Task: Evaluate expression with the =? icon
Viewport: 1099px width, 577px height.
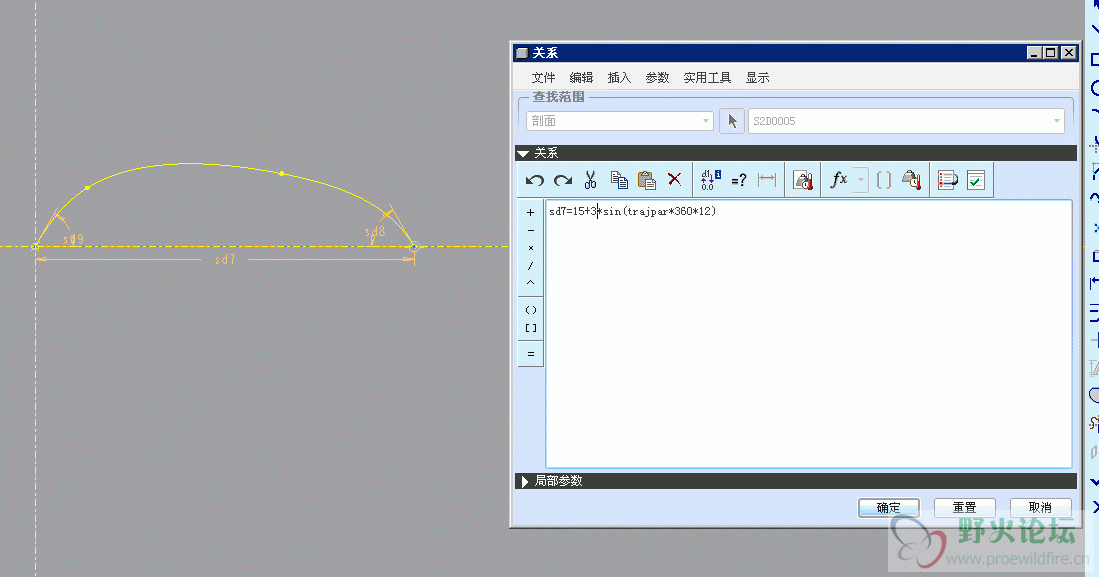Action: click(x=739, y=181)
